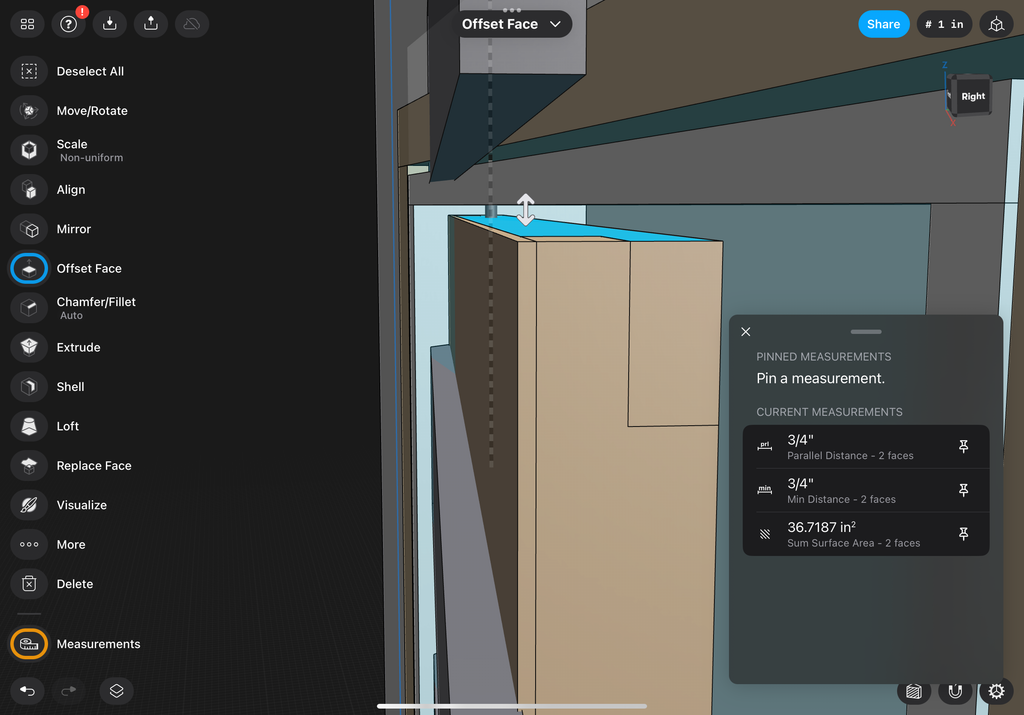
Task: Toggle magnet snapping icon
Action: tap(955, 691)
